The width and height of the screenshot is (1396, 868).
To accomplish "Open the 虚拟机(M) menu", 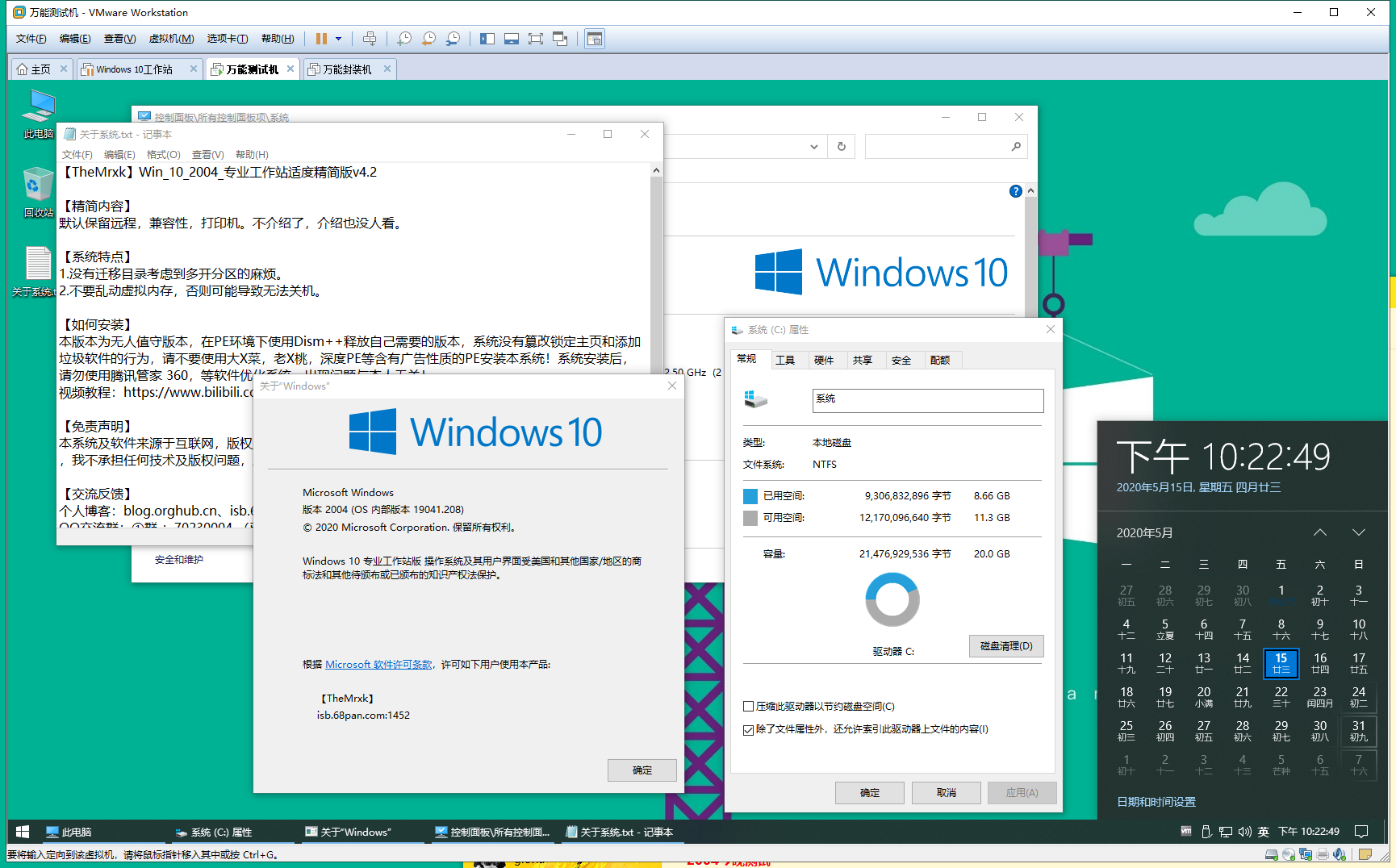I will pos(170,38).
